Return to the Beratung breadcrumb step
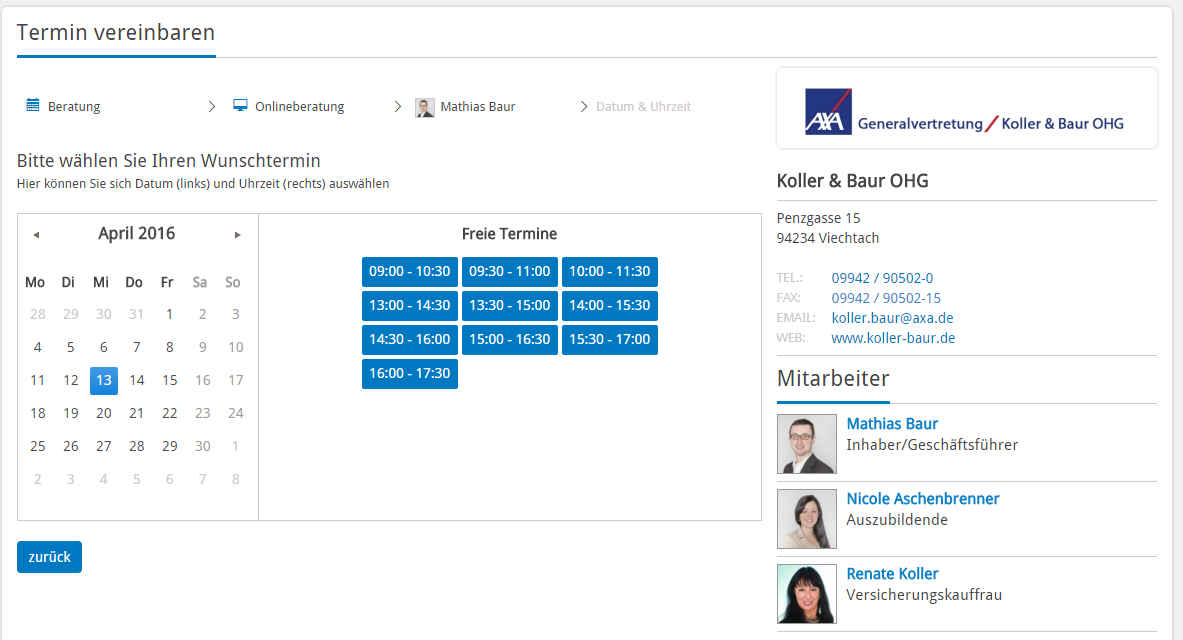Viewport: 1183px width, 640px height. [73, 106]
